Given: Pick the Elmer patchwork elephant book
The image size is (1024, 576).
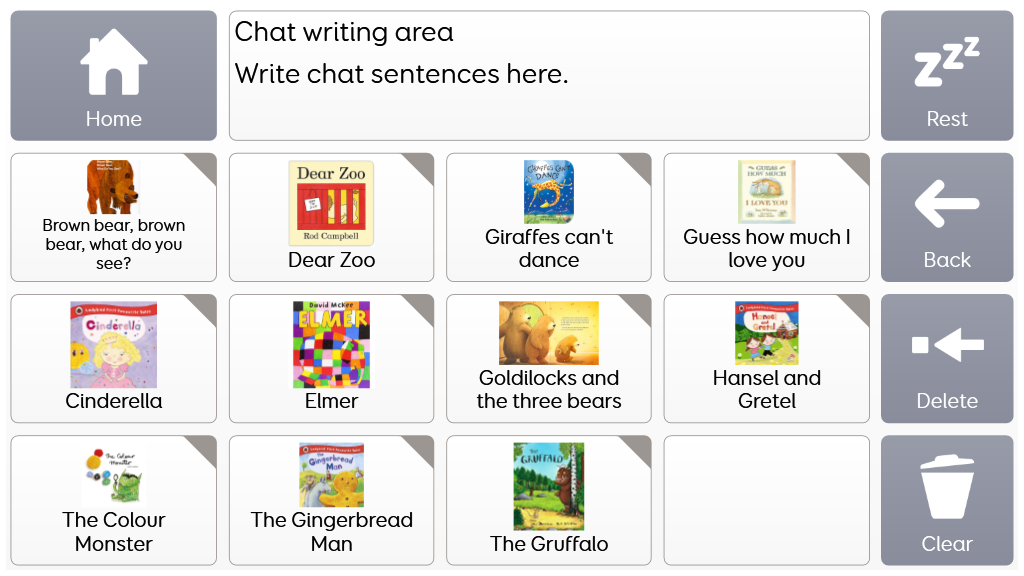Looking at the screenshot, I should point(331,345).
